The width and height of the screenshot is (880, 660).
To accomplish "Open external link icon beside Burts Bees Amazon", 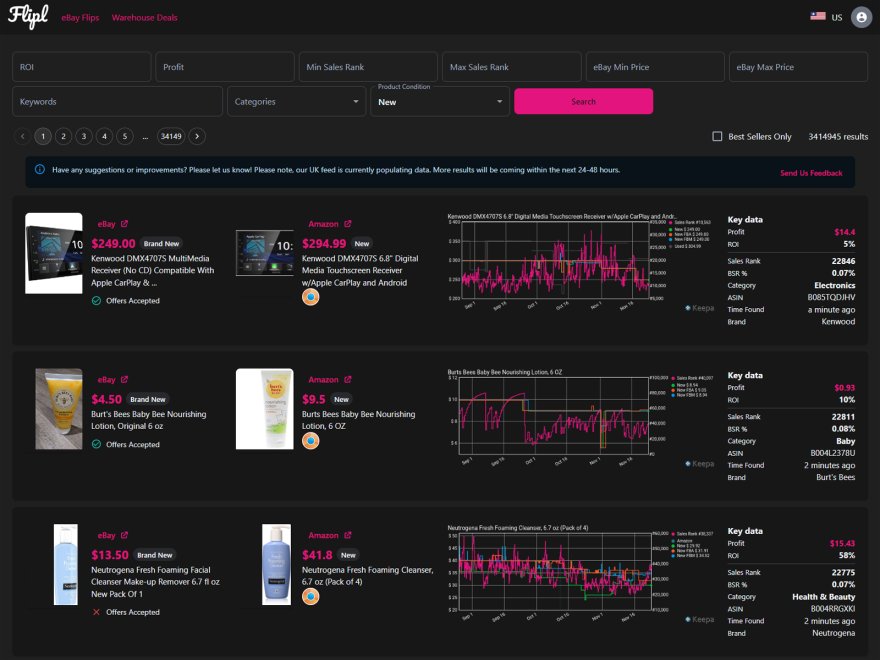I will coord(348,379).
